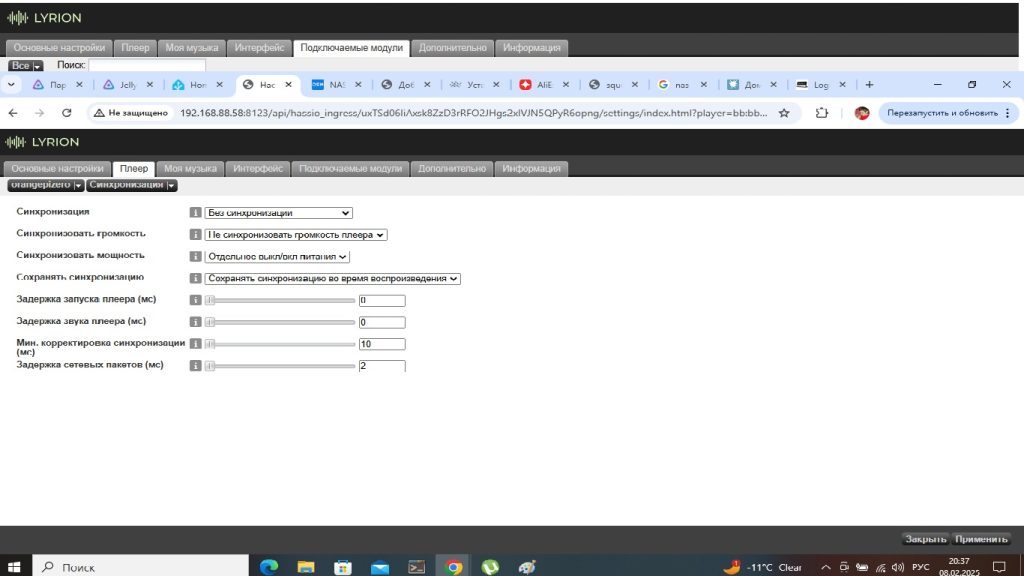Open the browser extensions puzzle icon
Screen dimensions: 1024x576
pos(823,113)
